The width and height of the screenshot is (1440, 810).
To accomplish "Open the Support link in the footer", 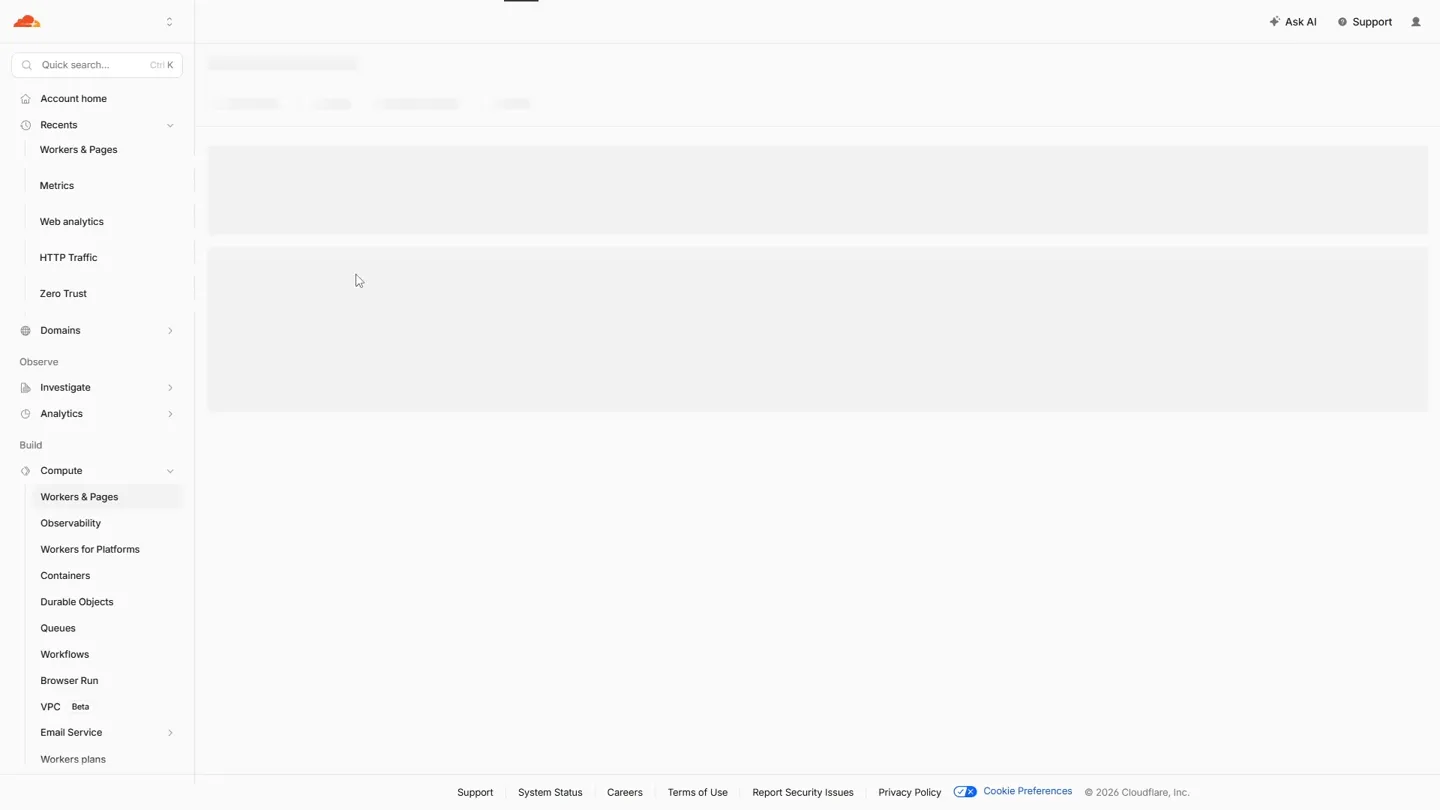I will point(475,793).
